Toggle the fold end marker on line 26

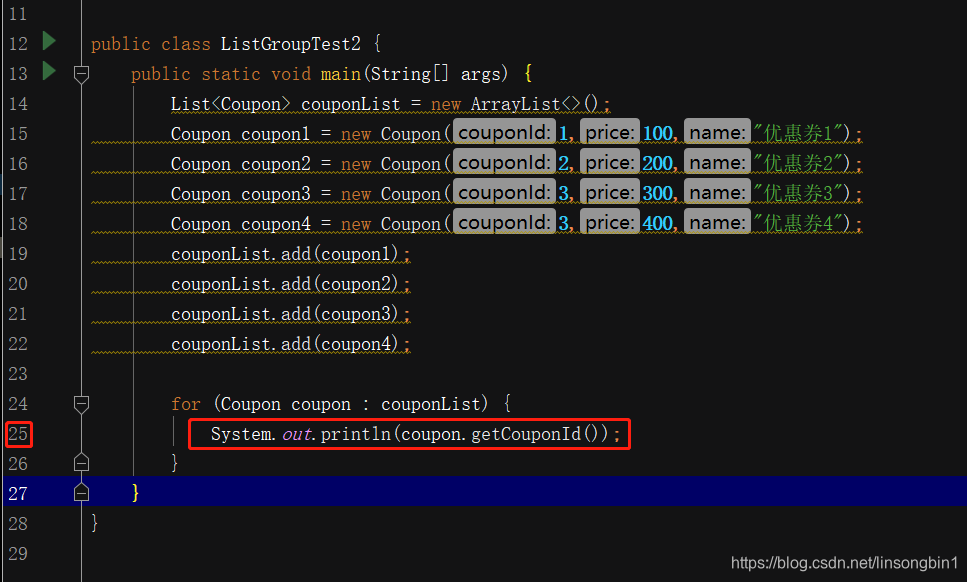pos(81,462)
